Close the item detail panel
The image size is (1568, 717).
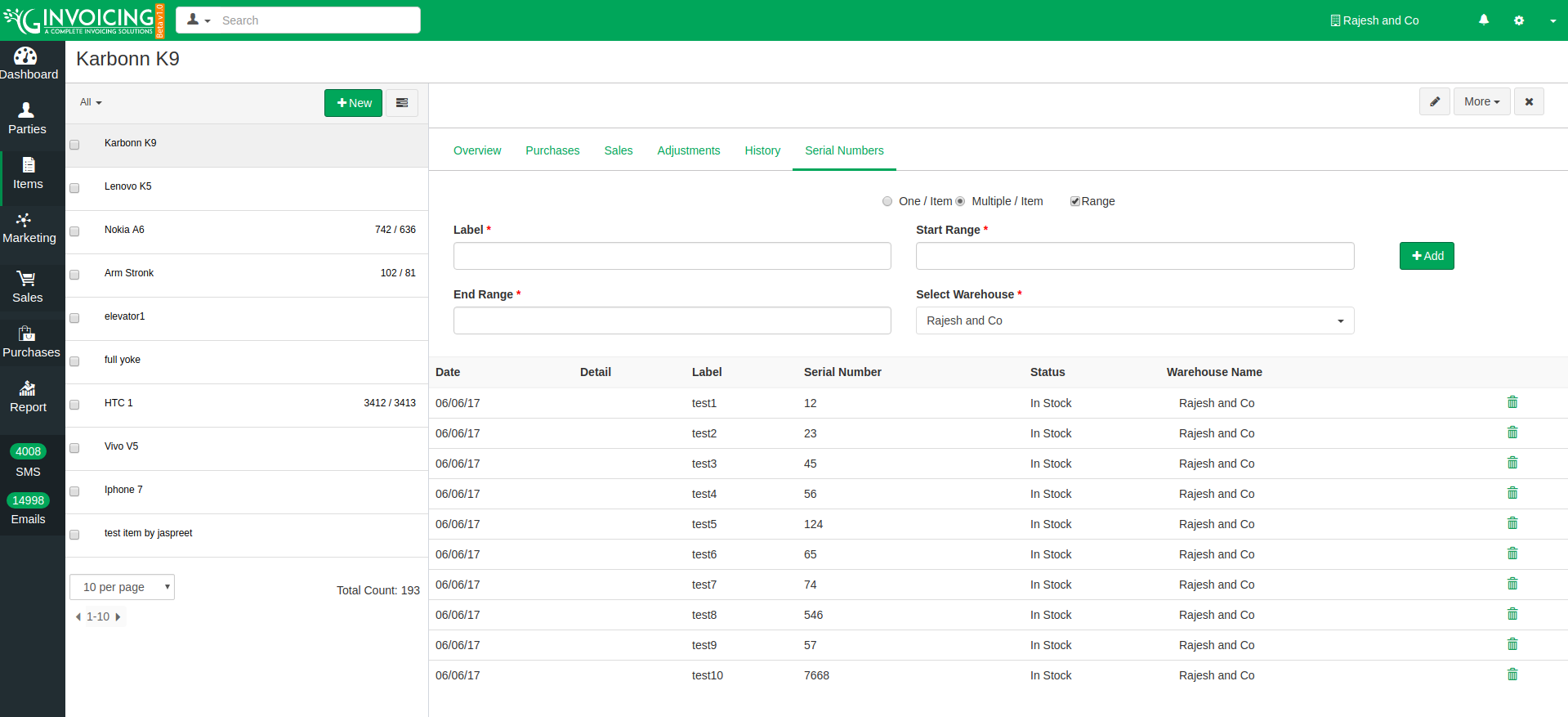1529,101
